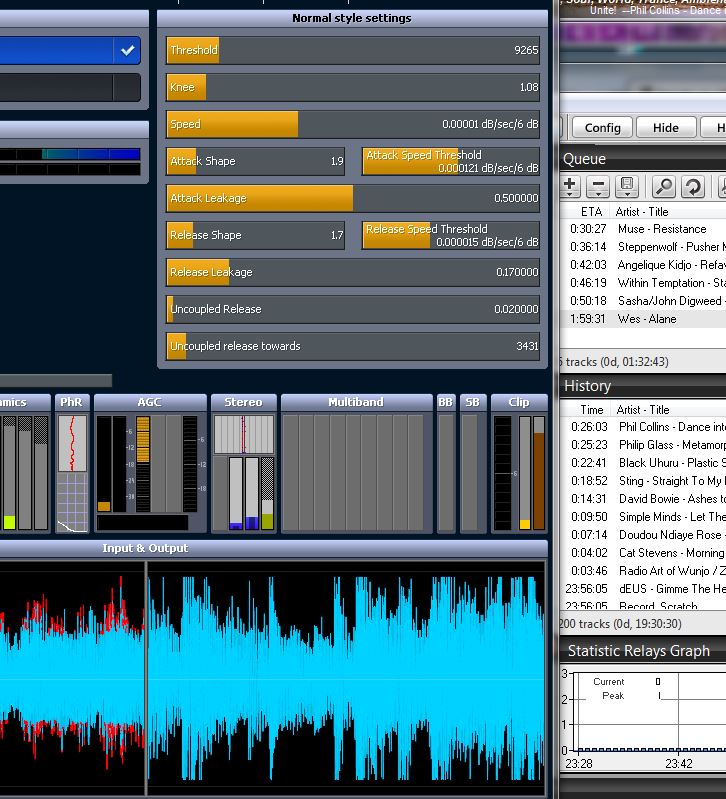
Task: Click the Input & Output waveform display
Action: click(273, 679)
